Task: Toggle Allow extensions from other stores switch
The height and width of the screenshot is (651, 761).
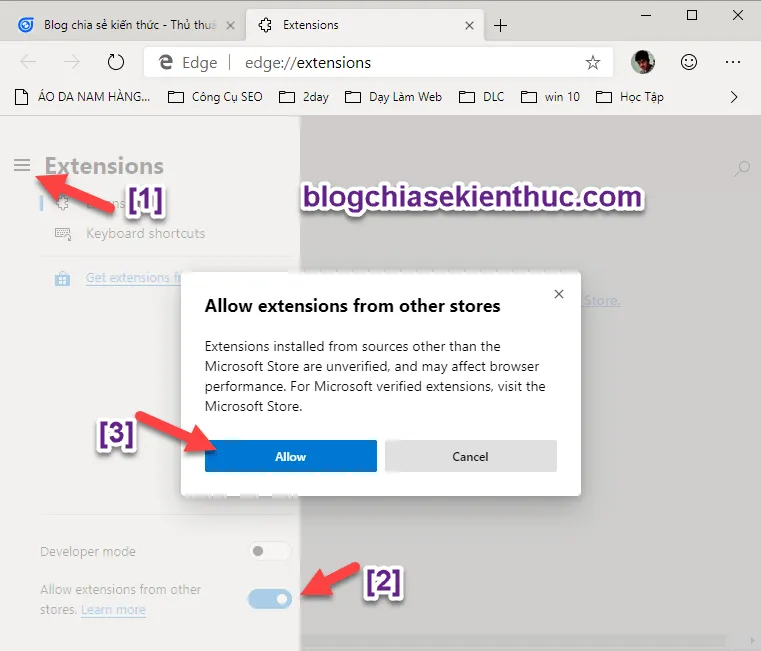Action: tap(270, 599)
